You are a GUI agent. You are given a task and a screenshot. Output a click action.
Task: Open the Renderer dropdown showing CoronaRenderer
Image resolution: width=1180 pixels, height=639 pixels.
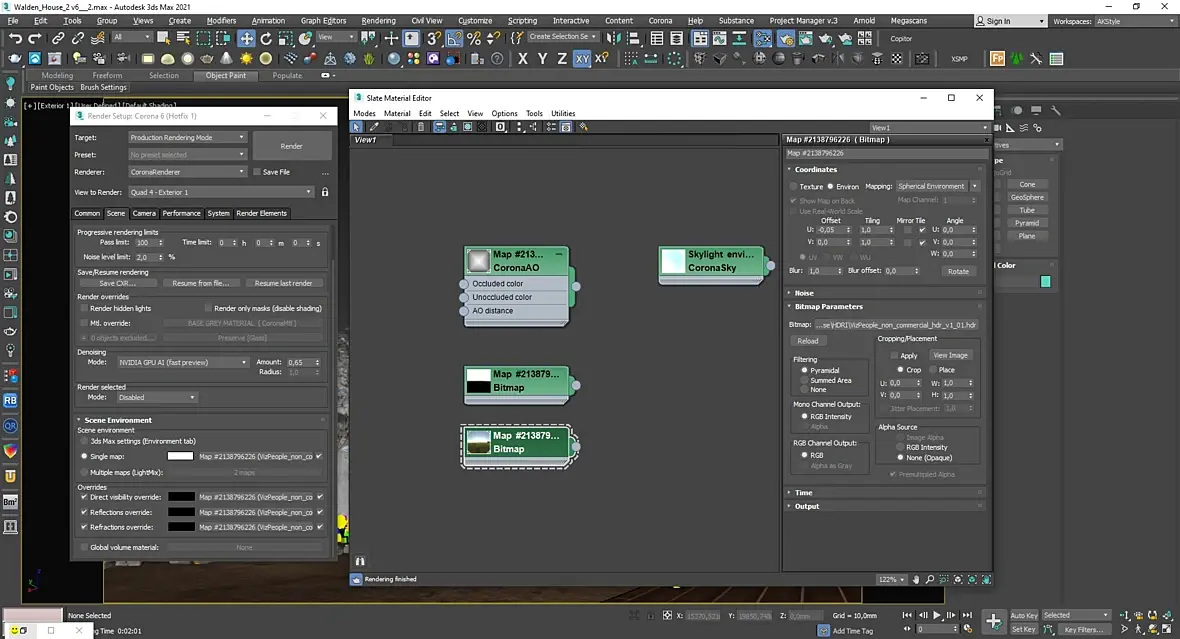(187, 172)
